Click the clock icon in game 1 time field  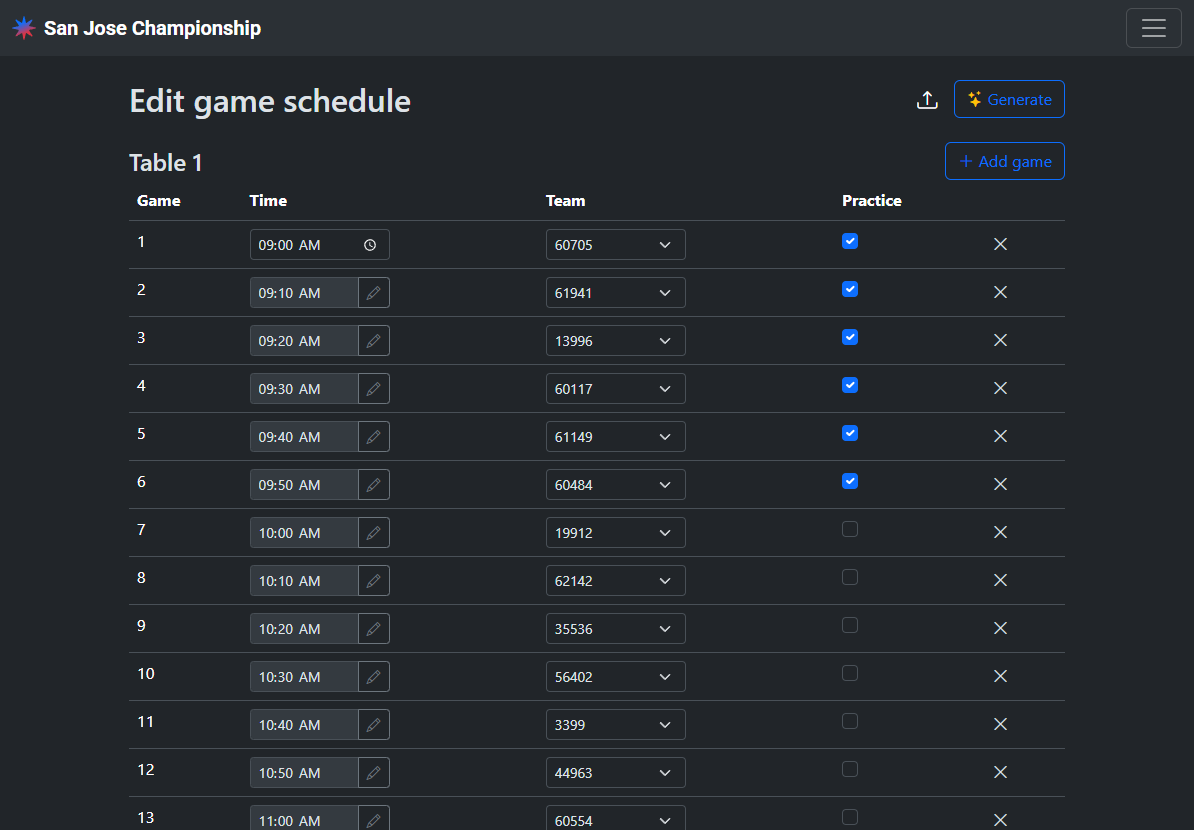(370, 245)
